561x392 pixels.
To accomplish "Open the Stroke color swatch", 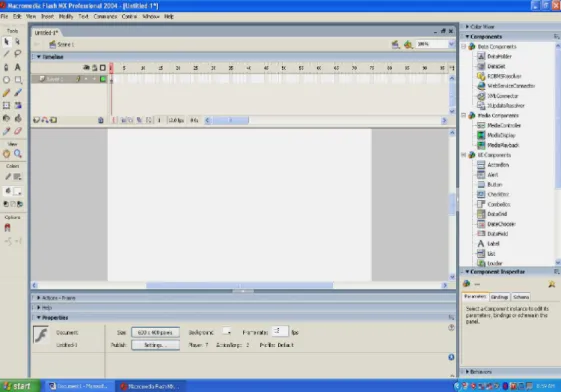I will point(17,177).
